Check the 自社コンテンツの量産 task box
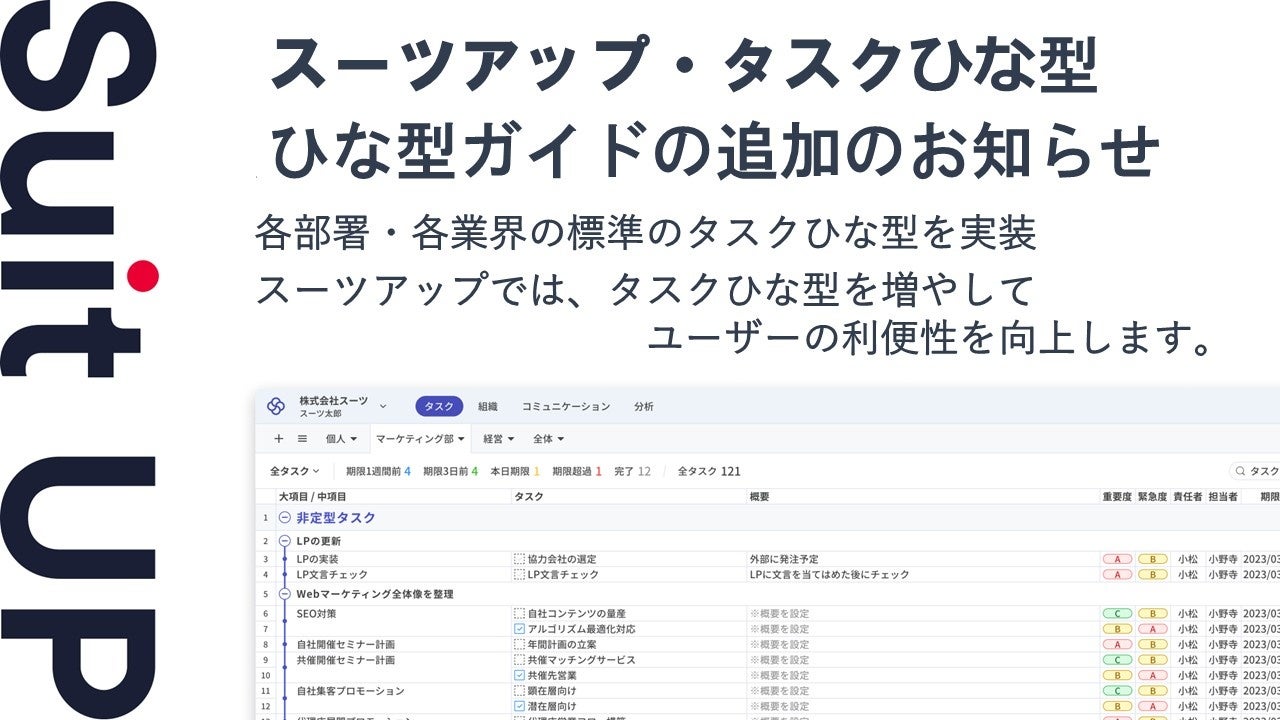This screenshot has width=1280, height=720. click(519, 614)
